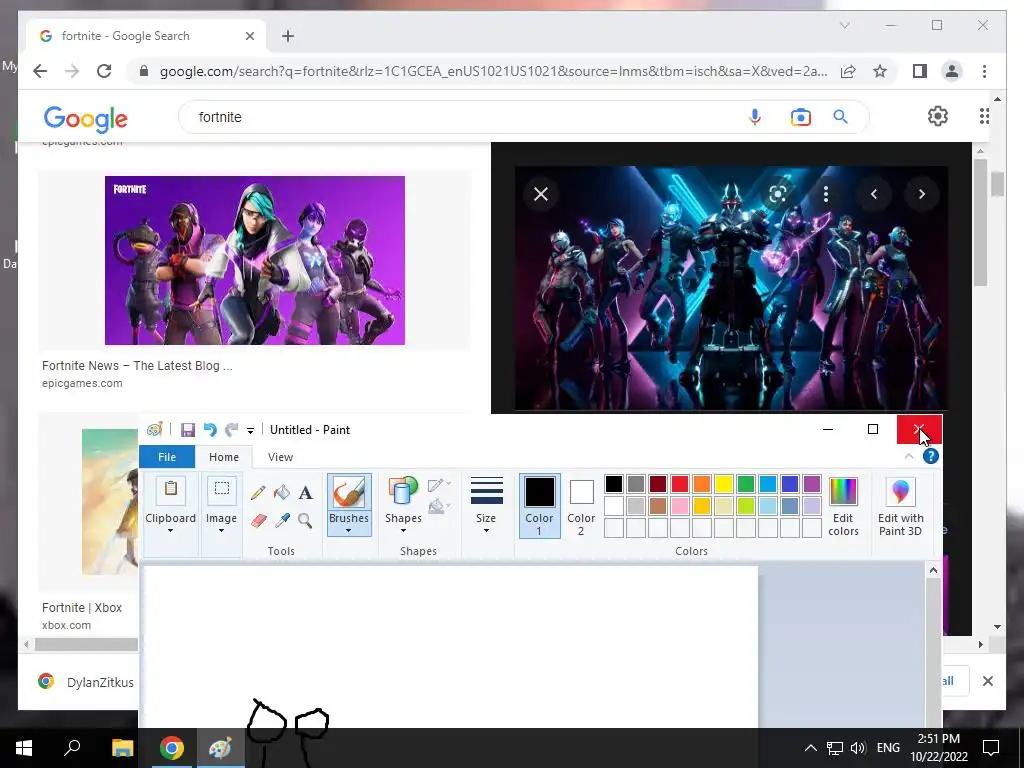Screen dimensions: 1024x768
Task: Click Google search by image camera icon
Action: pos(801,117)
